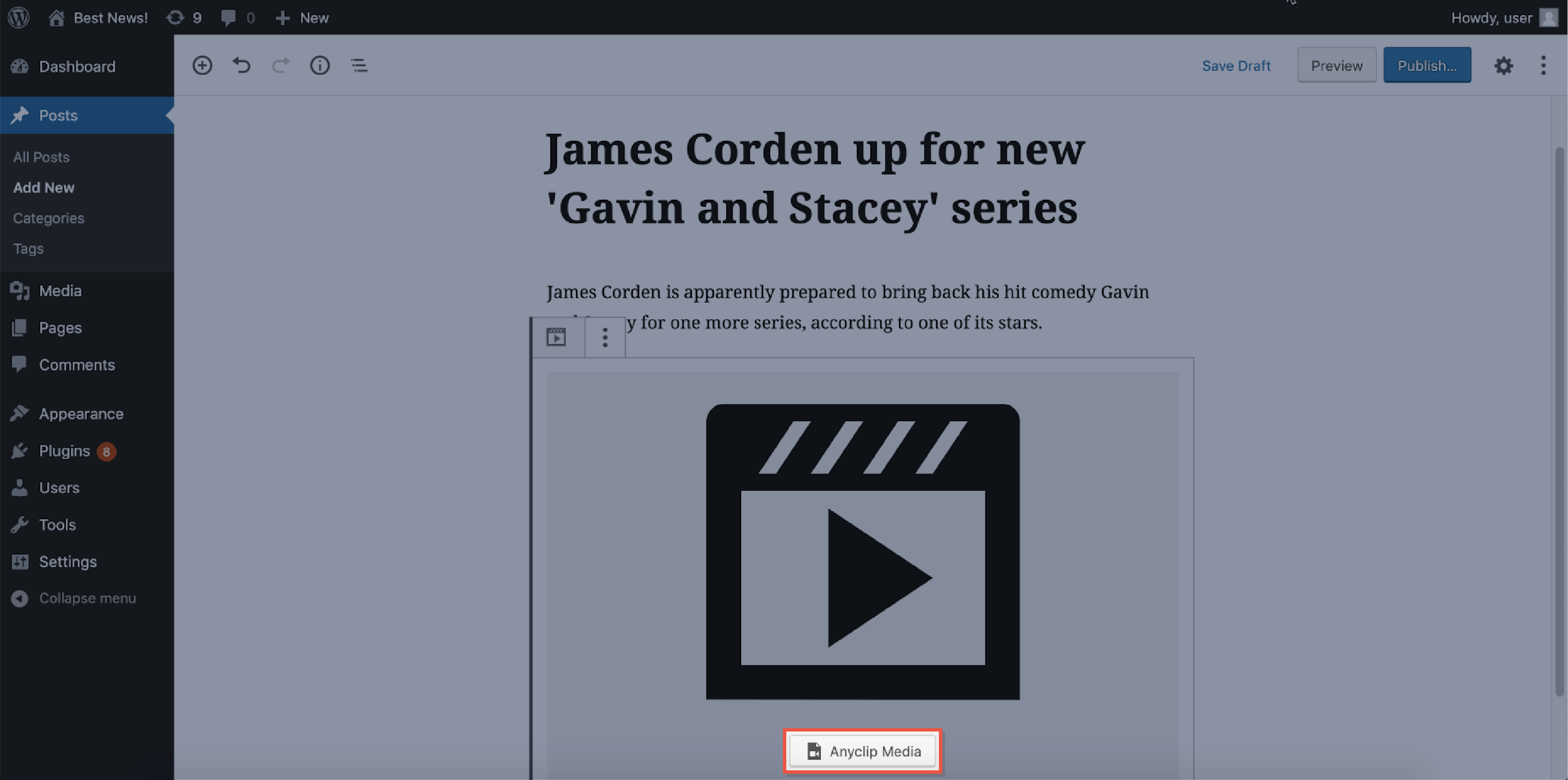
Task: Open comments bubble in admin bar
Action: [237, 18]
